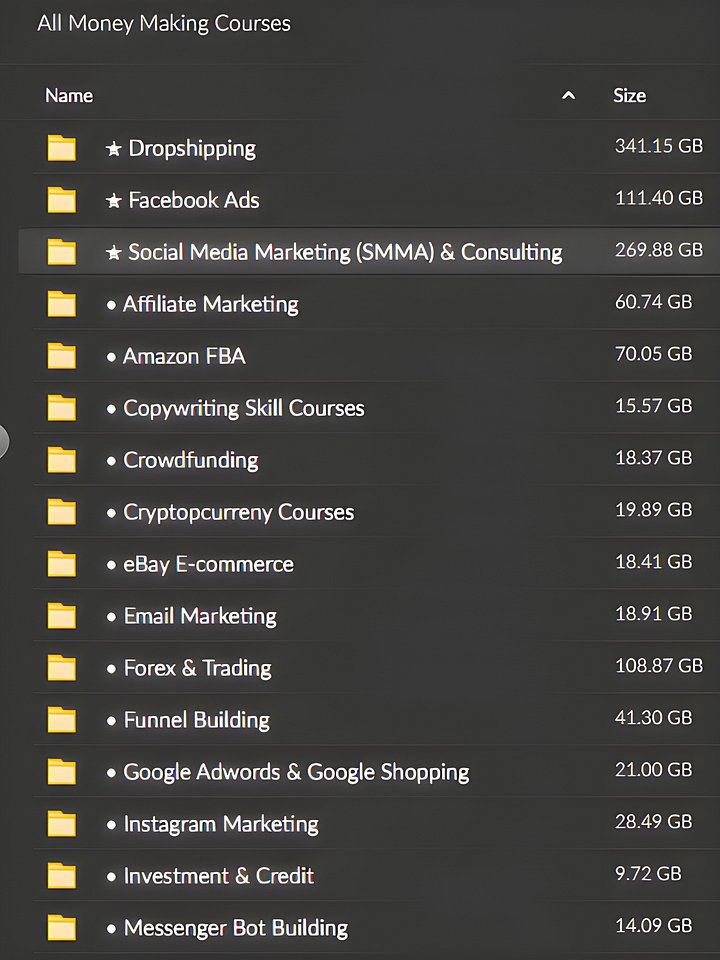Click the Crowdfunding folder icon
This screenshot has height=960, width=720.
(62, 460)
